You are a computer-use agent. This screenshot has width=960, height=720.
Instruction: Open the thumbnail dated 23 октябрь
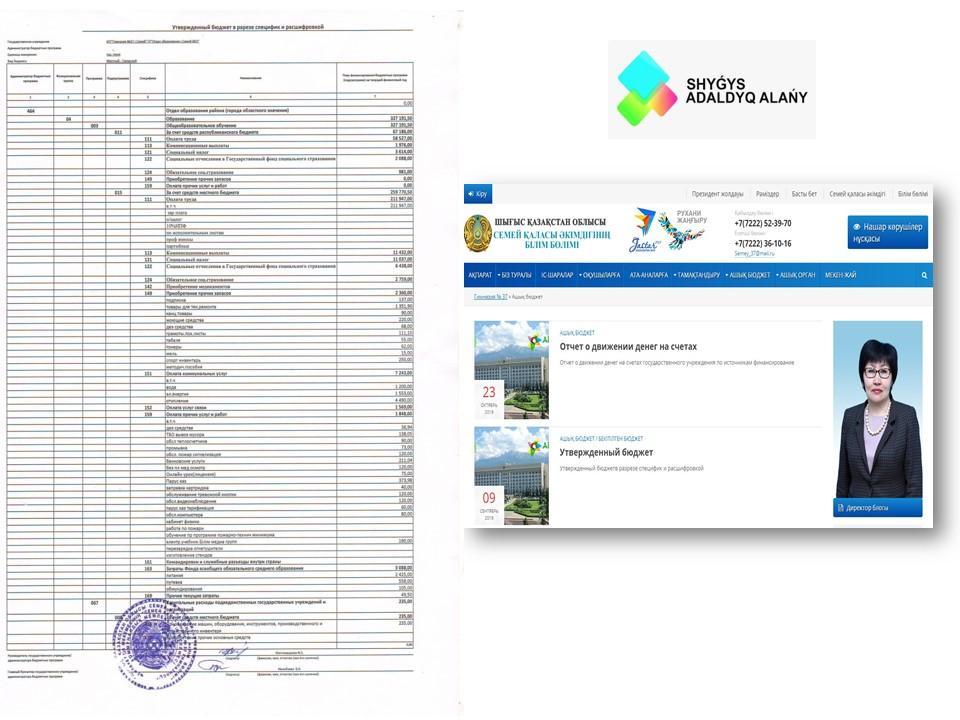tap(511, 370)
